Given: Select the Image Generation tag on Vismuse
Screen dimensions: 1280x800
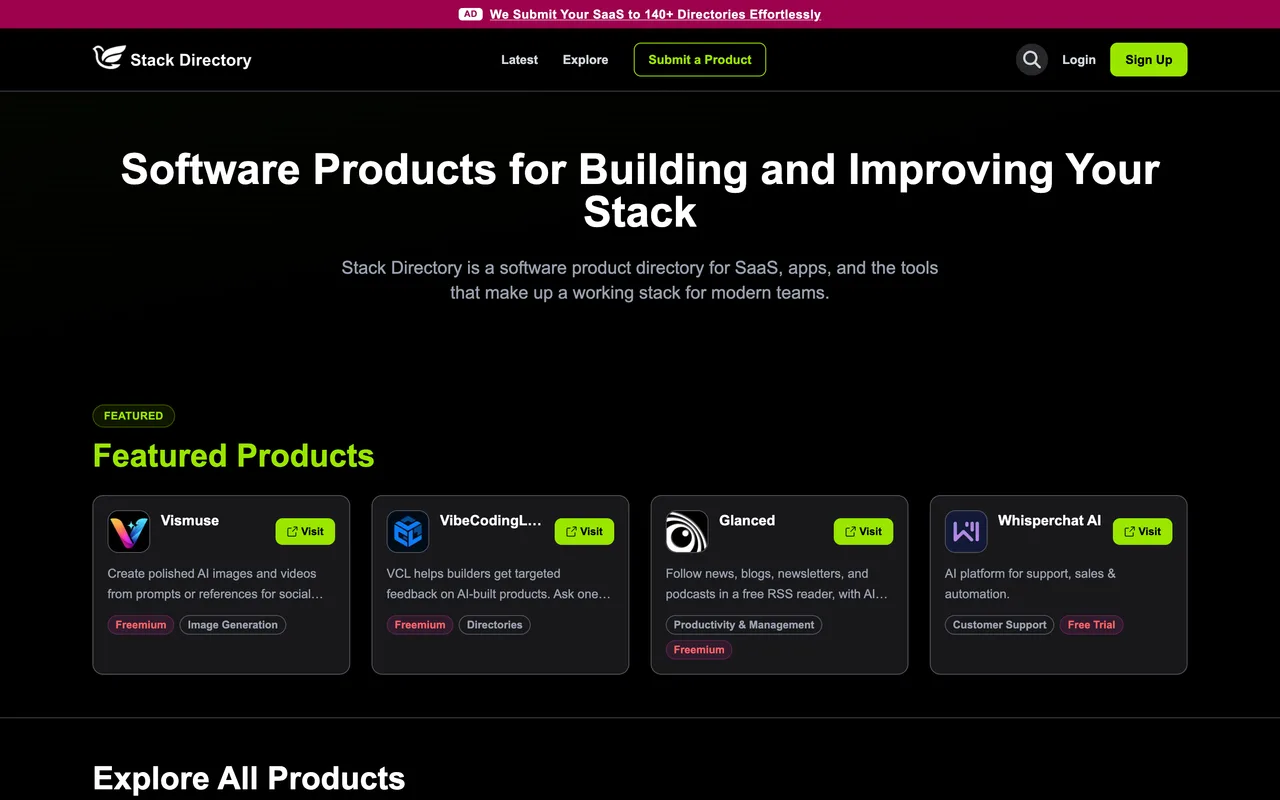Looking at the screenshot, I should (x=233, y=625).
